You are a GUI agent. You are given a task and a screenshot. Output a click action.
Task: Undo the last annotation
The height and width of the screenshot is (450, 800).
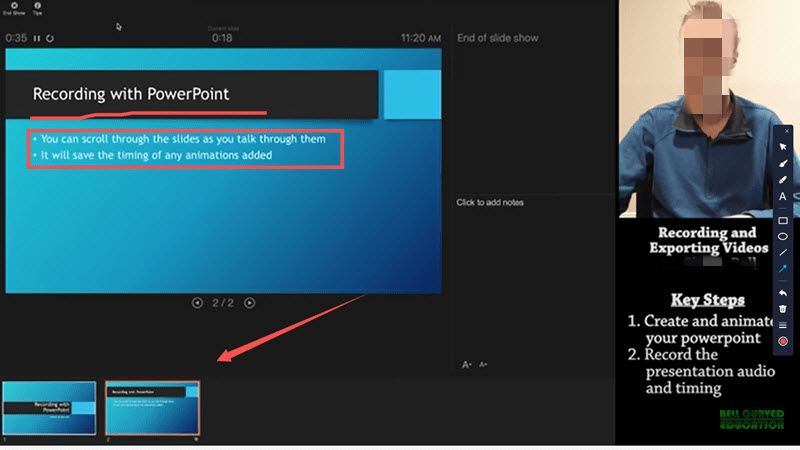coord(783,293)
